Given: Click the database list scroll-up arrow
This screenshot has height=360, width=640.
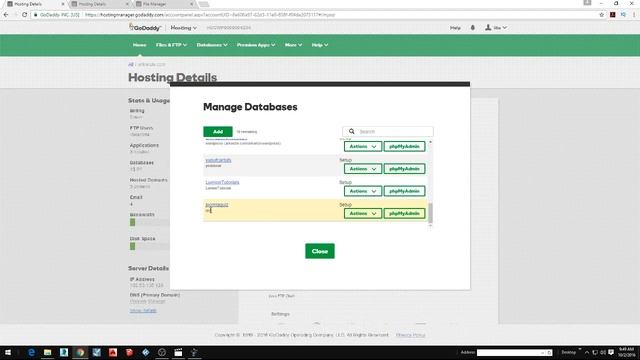Looking at the screenshot, I should tap(430, 142).
